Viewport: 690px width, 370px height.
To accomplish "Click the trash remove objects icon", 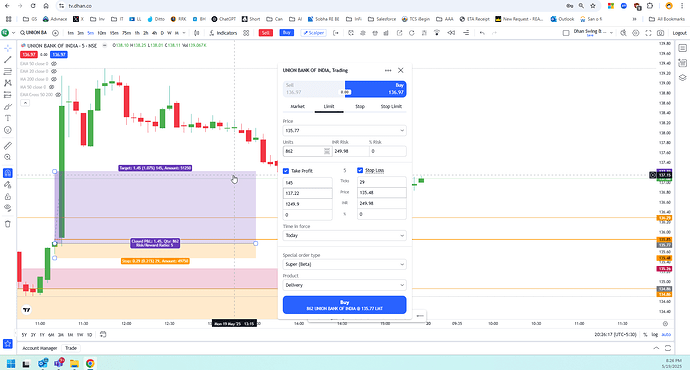I will 7,224.
